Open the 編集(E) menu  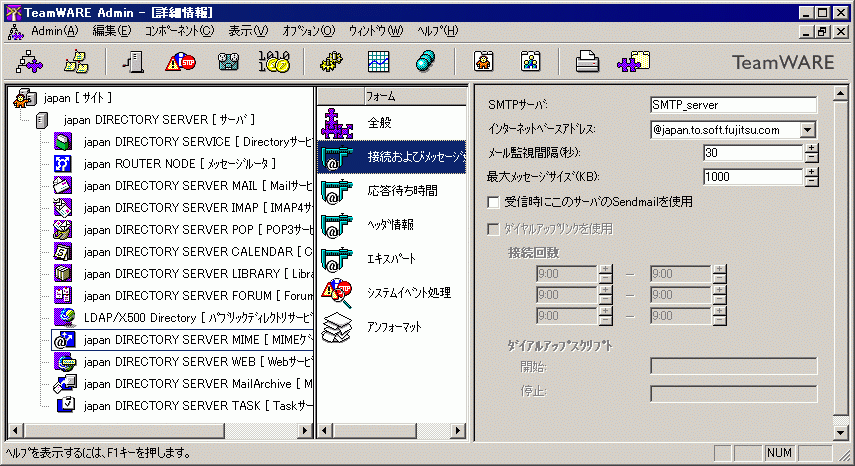(112, 31)
